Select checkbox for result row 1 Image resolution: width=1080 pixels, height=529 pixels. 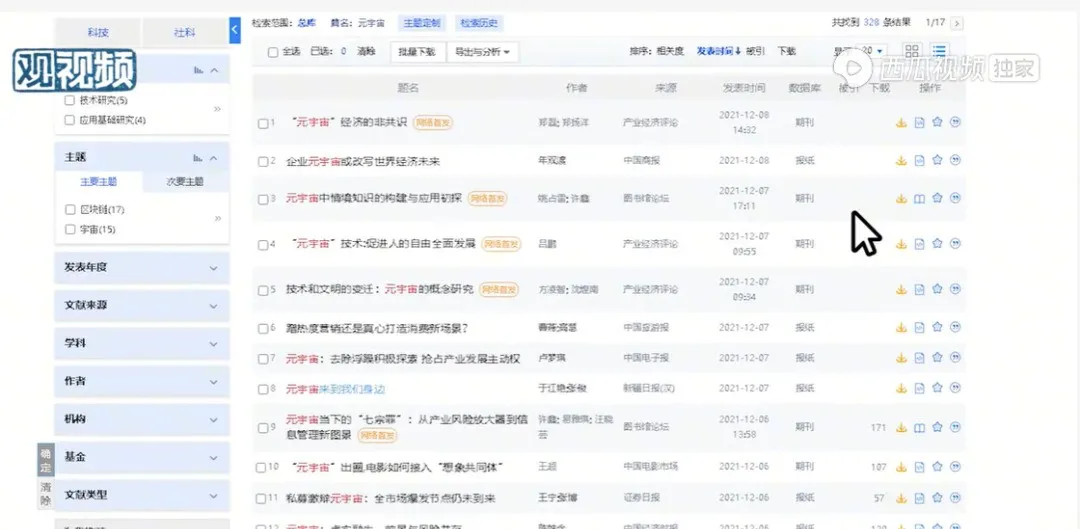[x=262, y=123]
